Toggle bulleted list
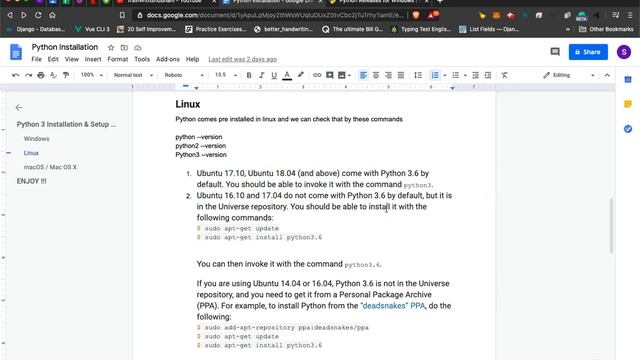Image resolution: width=640 pixels, height=360 pixels. (x=456, y=75)
